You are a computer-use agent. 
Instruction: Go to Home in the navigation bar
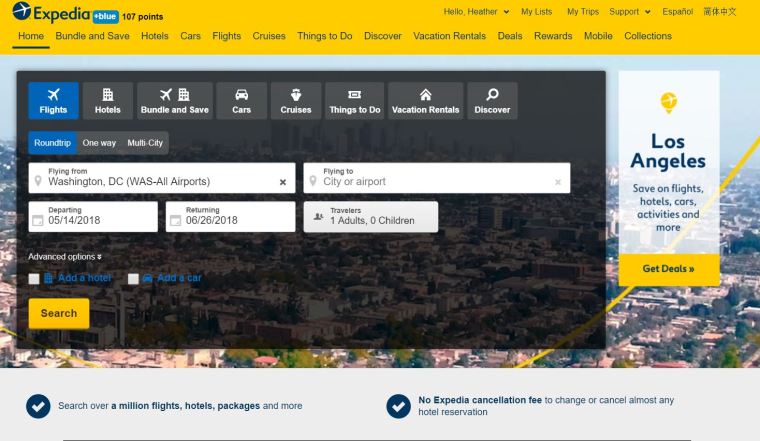[31, 36]
